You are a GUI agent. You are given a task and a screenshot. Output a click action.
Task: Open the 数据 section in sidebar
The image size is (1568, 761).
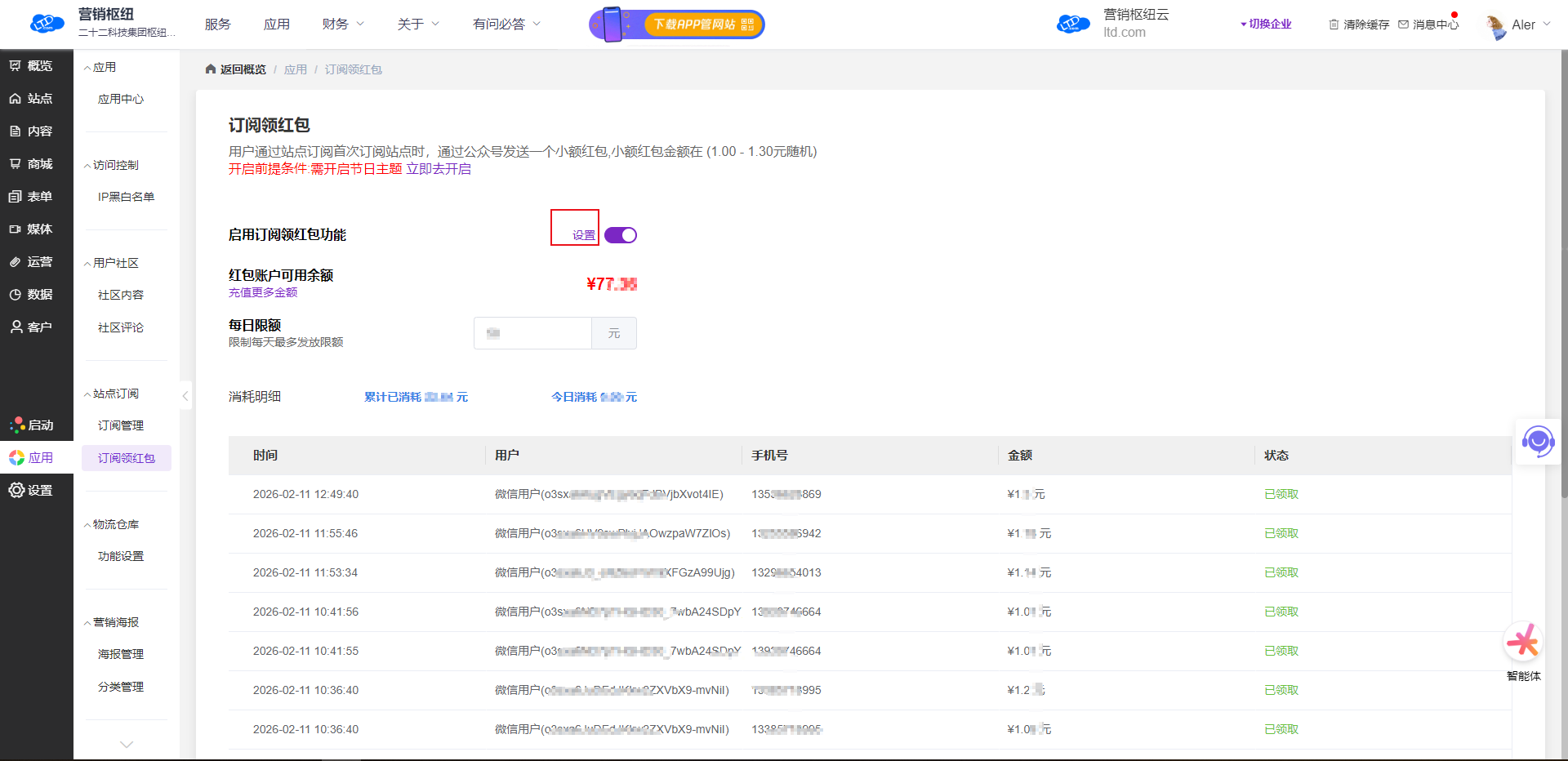[x=31, y=294]
